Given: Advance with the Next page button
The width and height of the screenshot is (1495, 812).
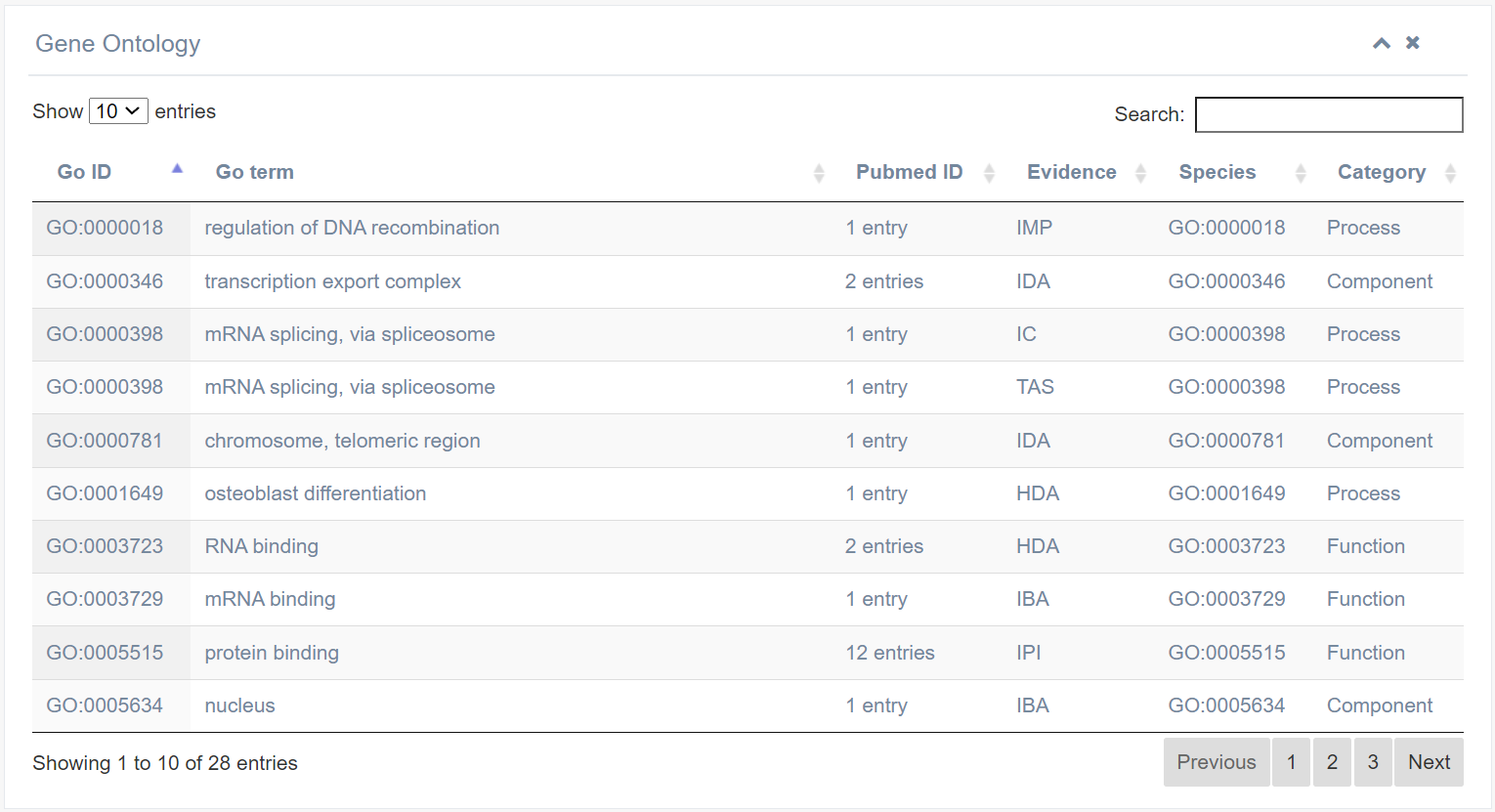Looking at the screenshot, I should pyautogui.click(x=1429, y=762).
